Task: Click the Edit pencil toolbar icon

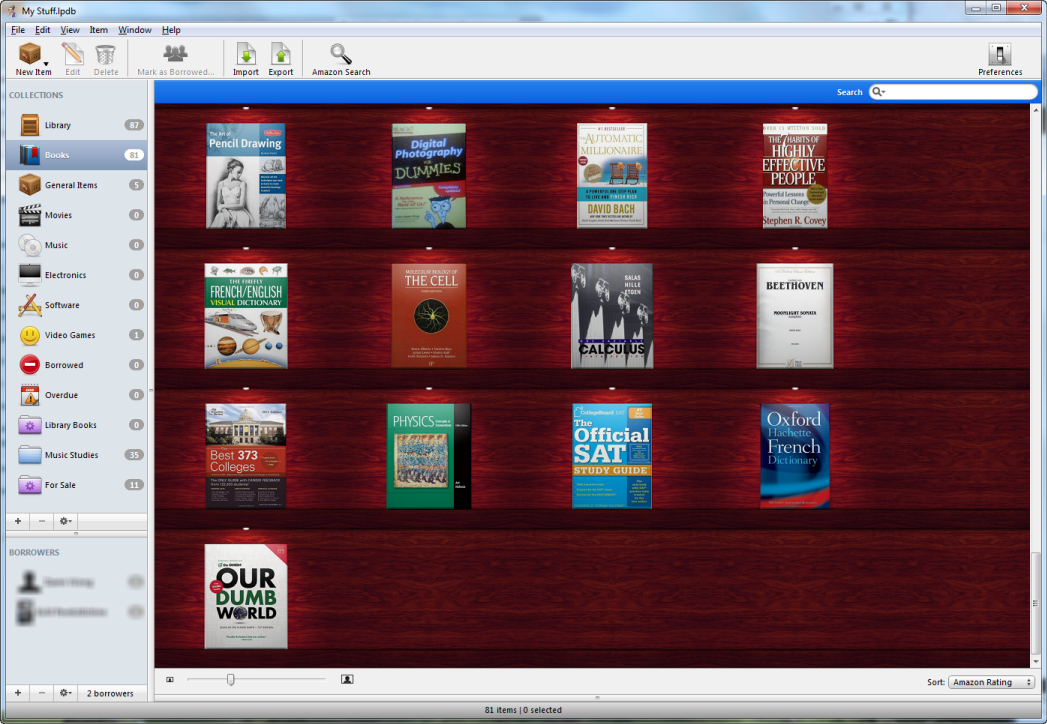Action: point(72,53)
